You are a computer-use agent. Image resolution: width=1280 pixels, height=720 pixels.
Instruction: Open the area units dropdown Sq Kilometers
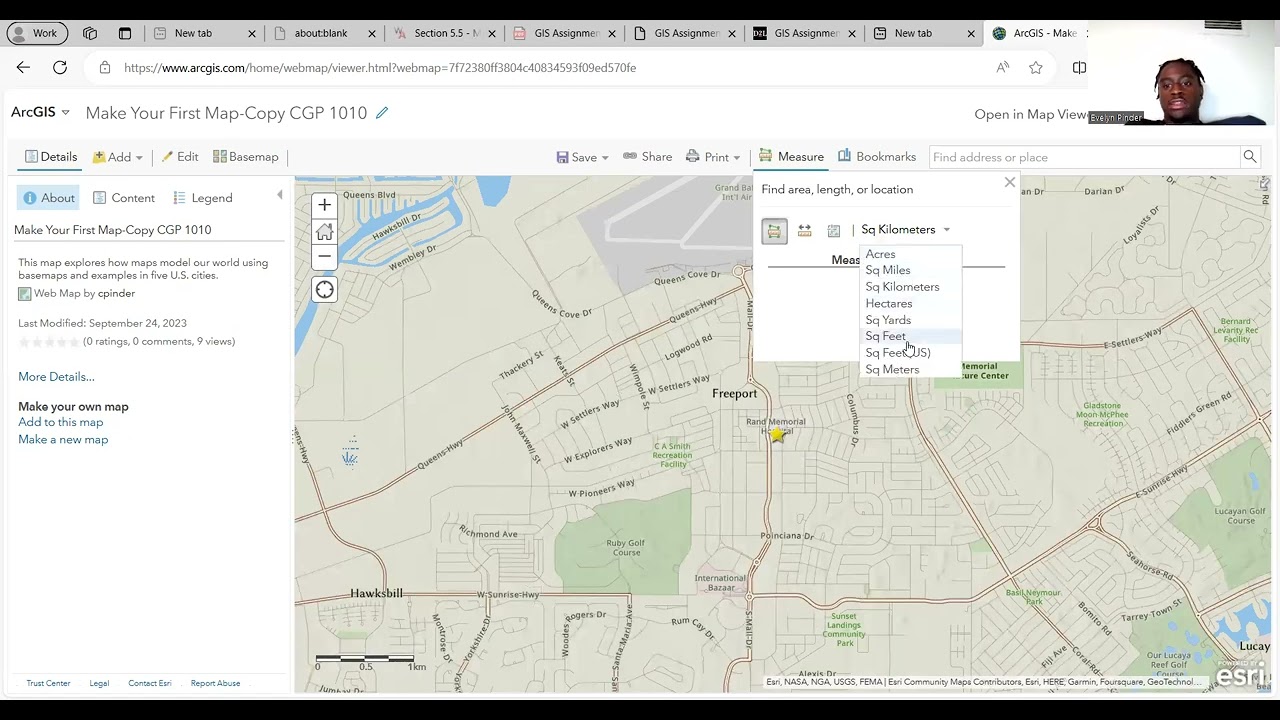coord(906,230)
